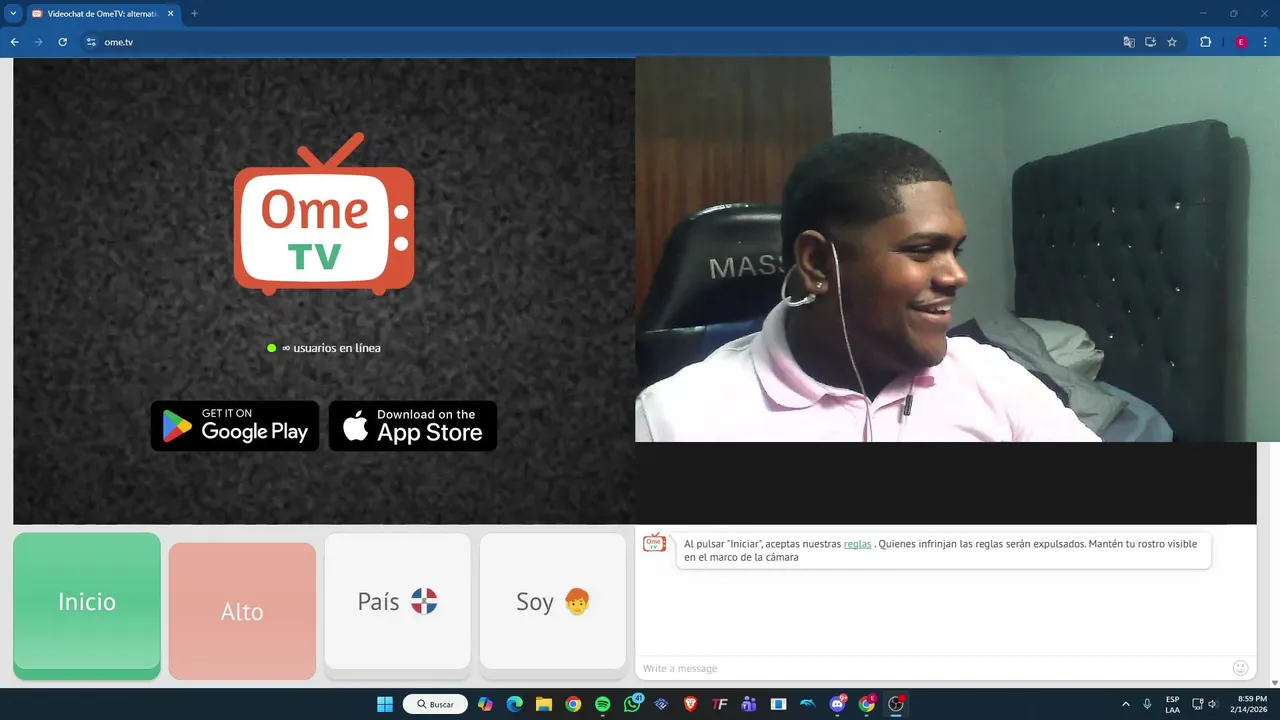
Task: Click the Dominican Republic flag icon
Action: click(x=424, y=601)
